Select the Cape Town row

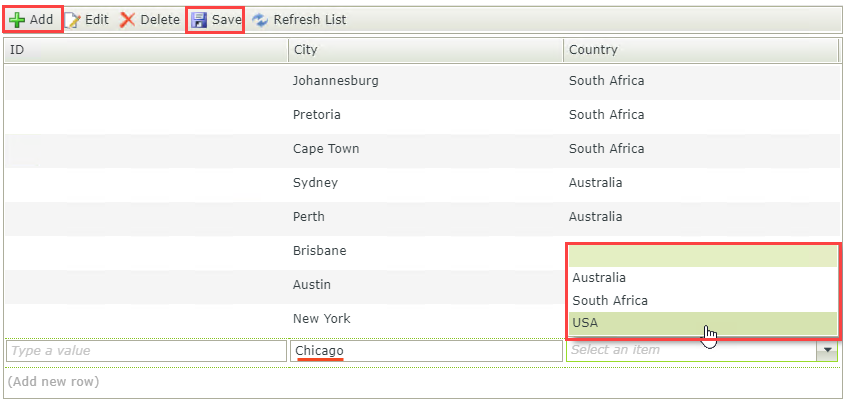click(x=326, y=149)
